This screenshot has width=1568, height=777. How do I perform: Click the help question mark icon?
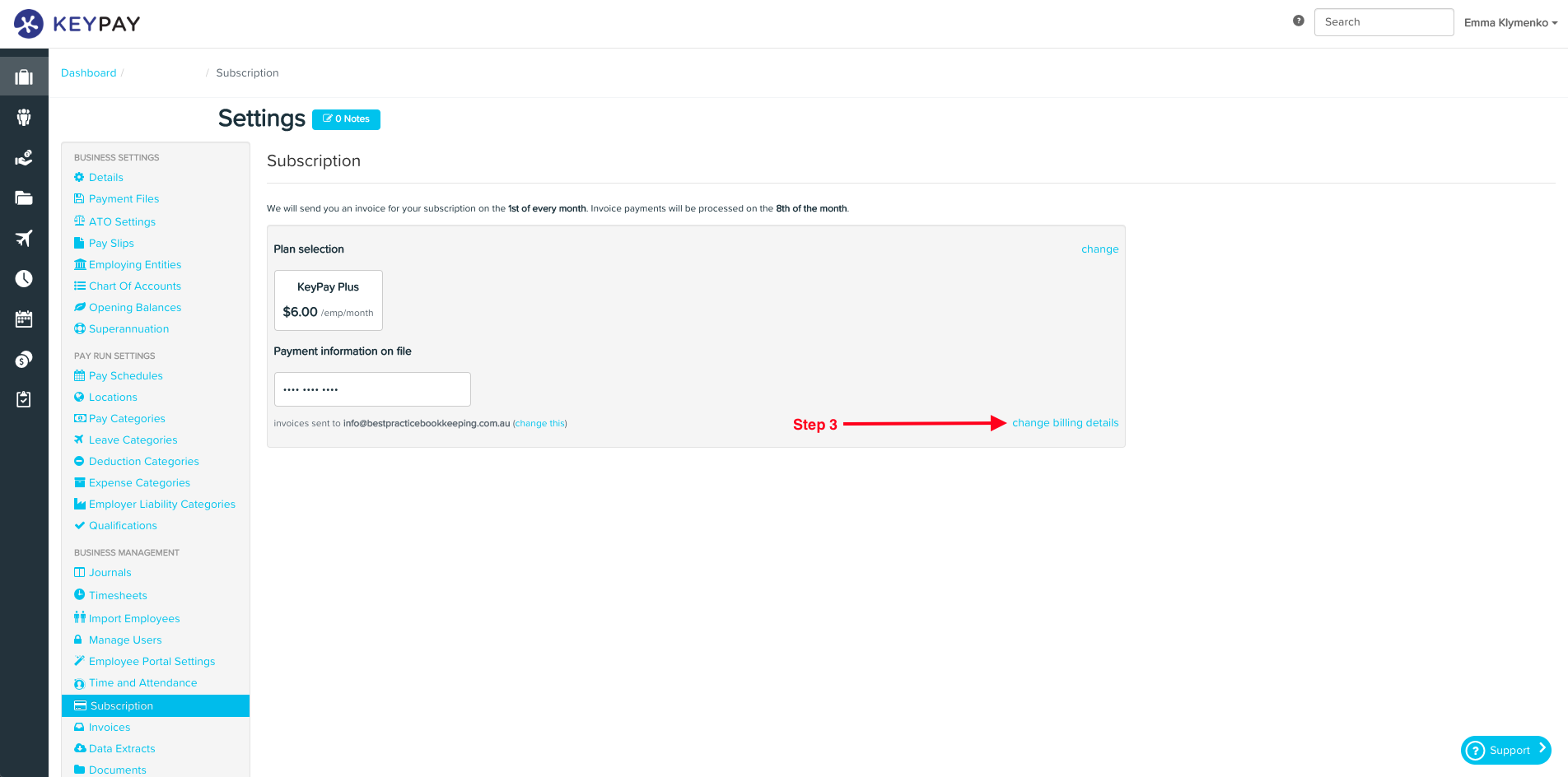(1299, 21)
